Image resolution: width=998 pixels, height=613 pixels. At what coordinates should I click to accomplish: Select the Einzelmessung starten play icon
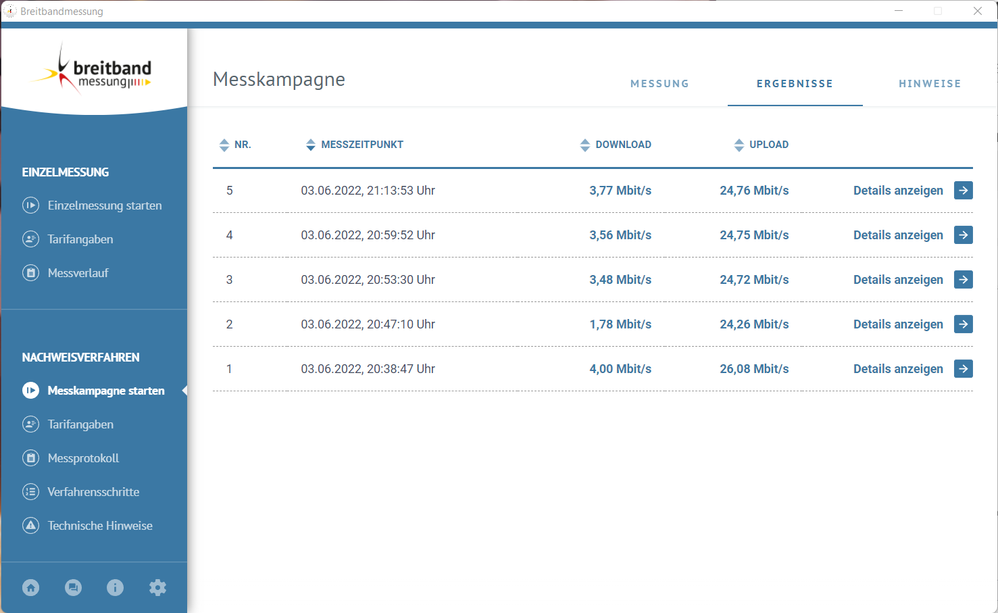[x=31, y=205]
